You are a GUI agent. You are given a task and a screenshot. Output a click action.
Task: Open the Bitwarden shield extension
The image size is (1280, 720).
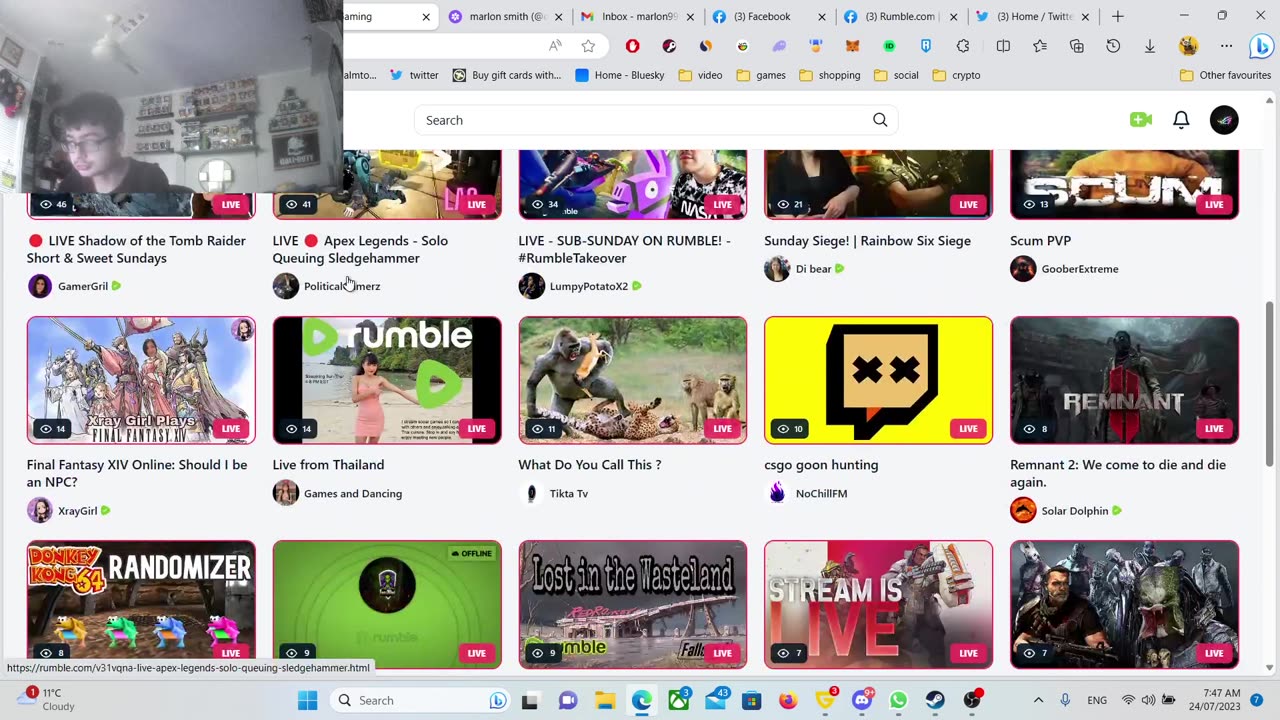pyautogui.click(x=926, y=46)
